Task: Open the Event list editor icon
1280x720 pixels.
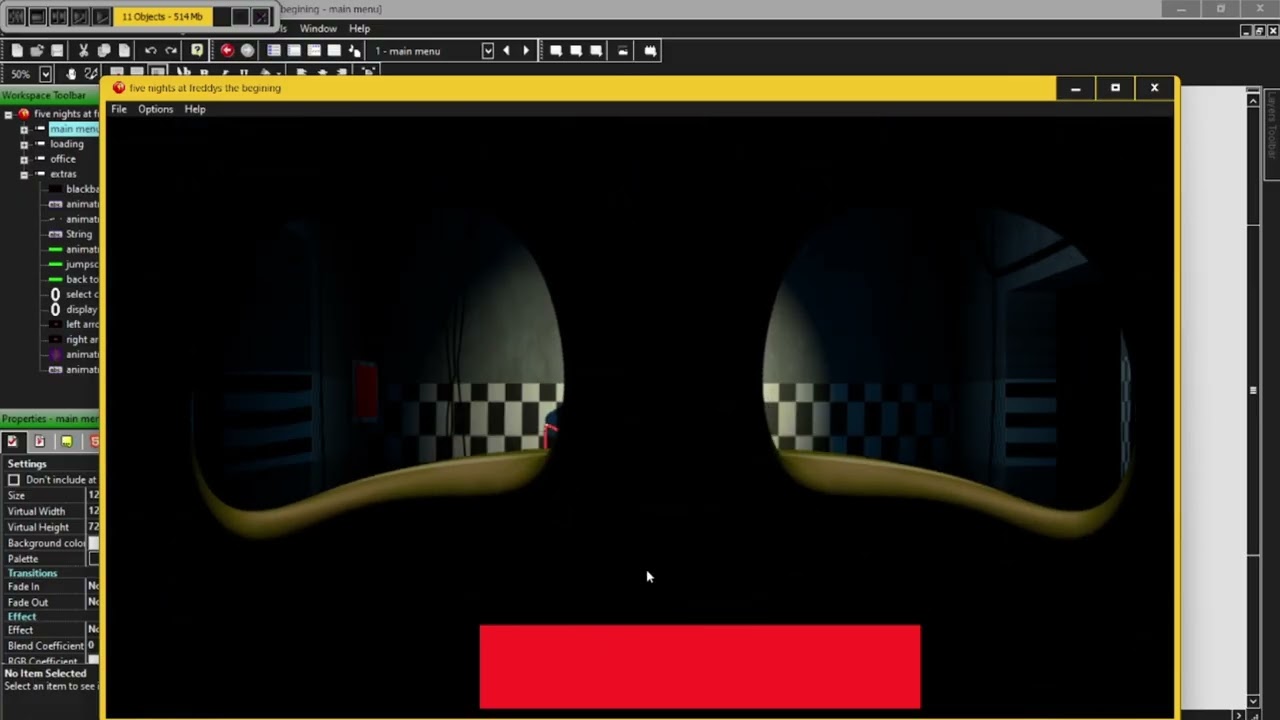Action: click(334, 51)
